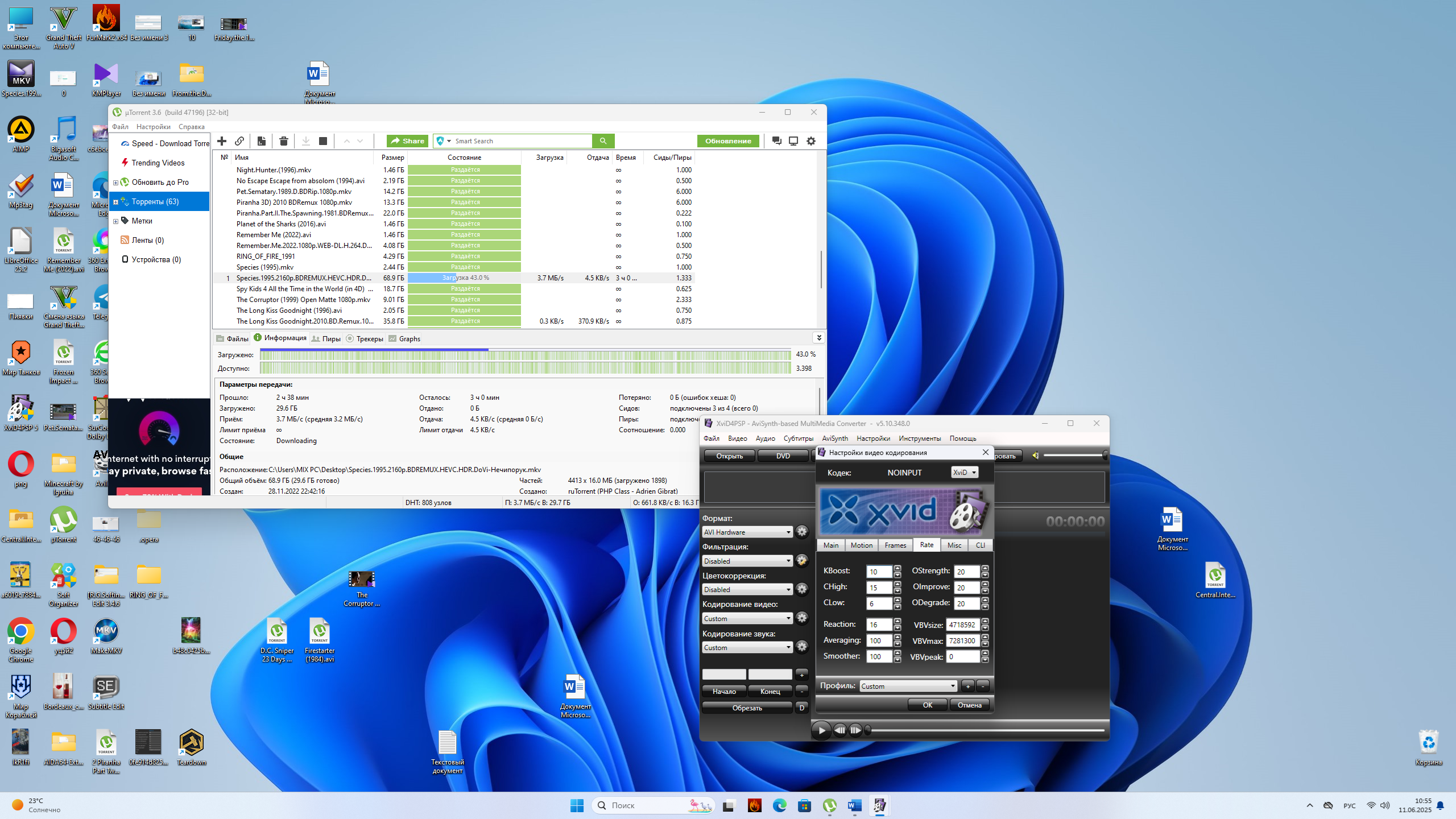Click the Smart Search green magnifier button
The width and height of the screenshot is (1456, 819).
click(603, 141)
